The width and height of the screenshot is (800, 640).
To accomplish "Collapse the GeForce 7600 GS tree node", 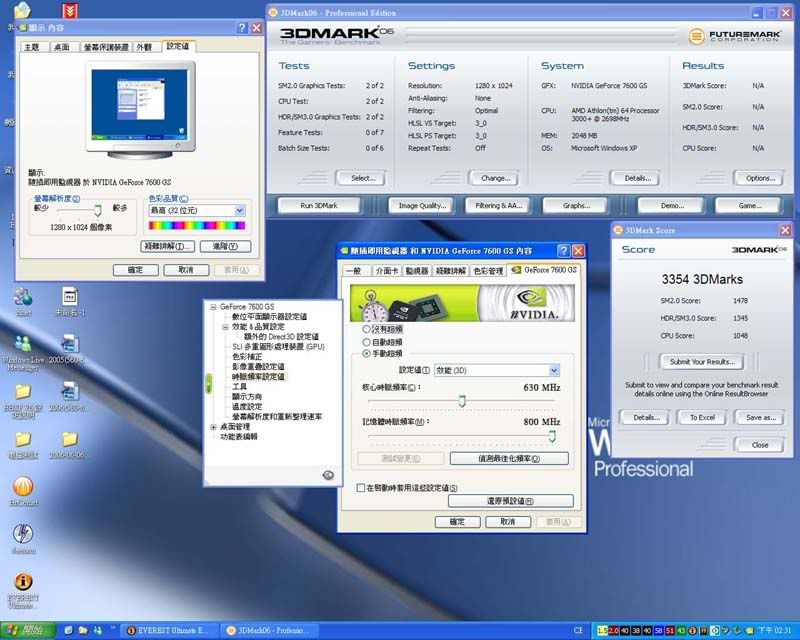I will point(213,307).
